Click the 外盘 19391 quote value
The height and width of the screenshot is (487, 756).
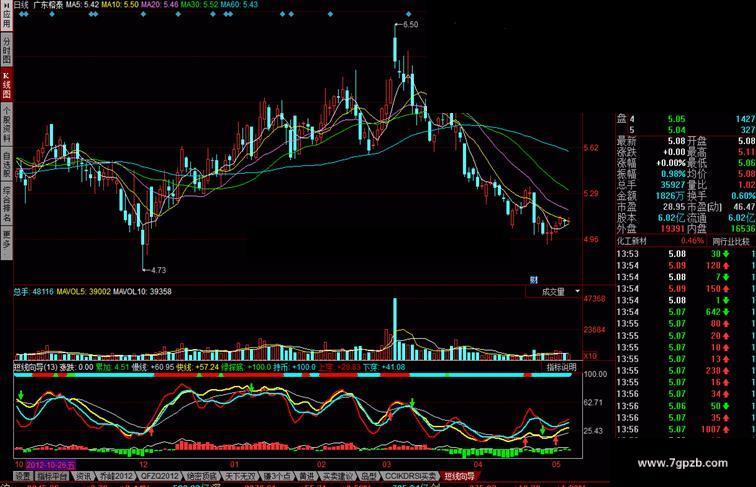point(673,229)
